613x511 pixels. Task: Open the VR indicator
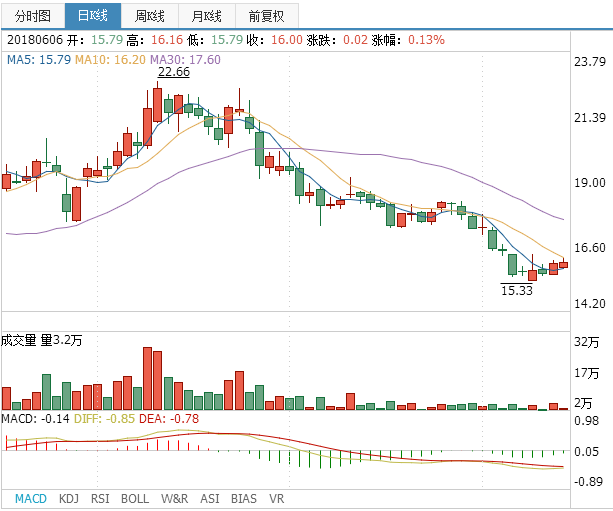pyautogui.click(x=277, y=498)
